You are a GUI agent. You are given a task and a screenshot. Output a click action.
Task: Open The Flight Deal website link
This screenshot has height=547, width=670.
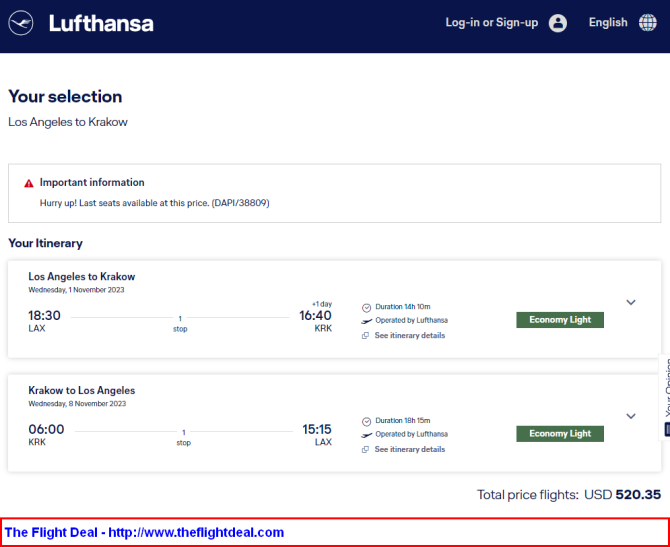coord(144,532)
